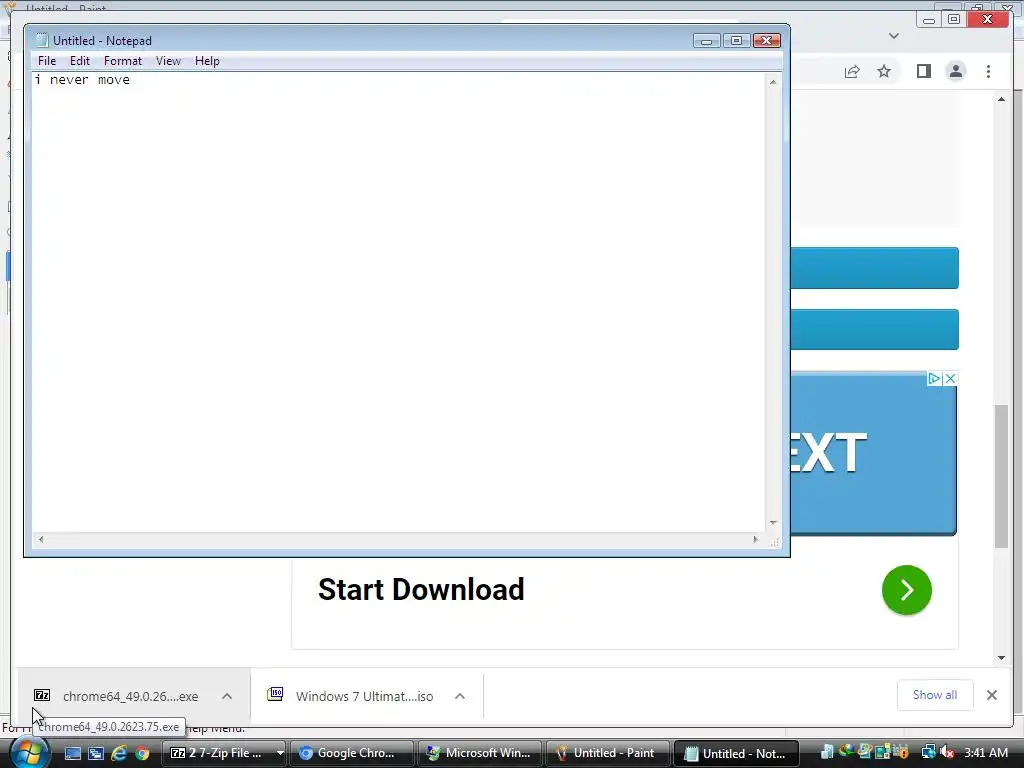Image resolution: width=1024 pixels, height=768 pixels.
Task: Click Chrome page scrollbar down arrow
Action: point(1001,658)
